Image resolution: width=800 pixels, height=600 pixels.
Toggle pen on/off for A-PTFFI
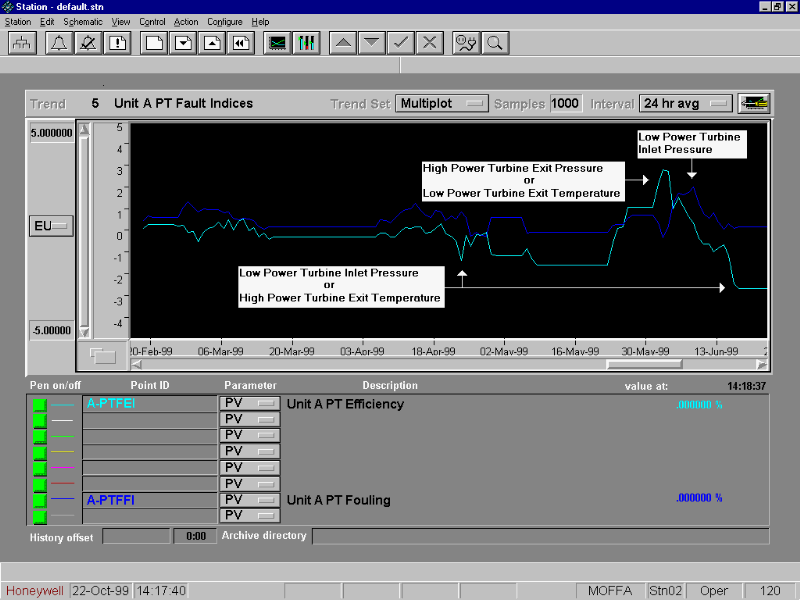[40, 499]
